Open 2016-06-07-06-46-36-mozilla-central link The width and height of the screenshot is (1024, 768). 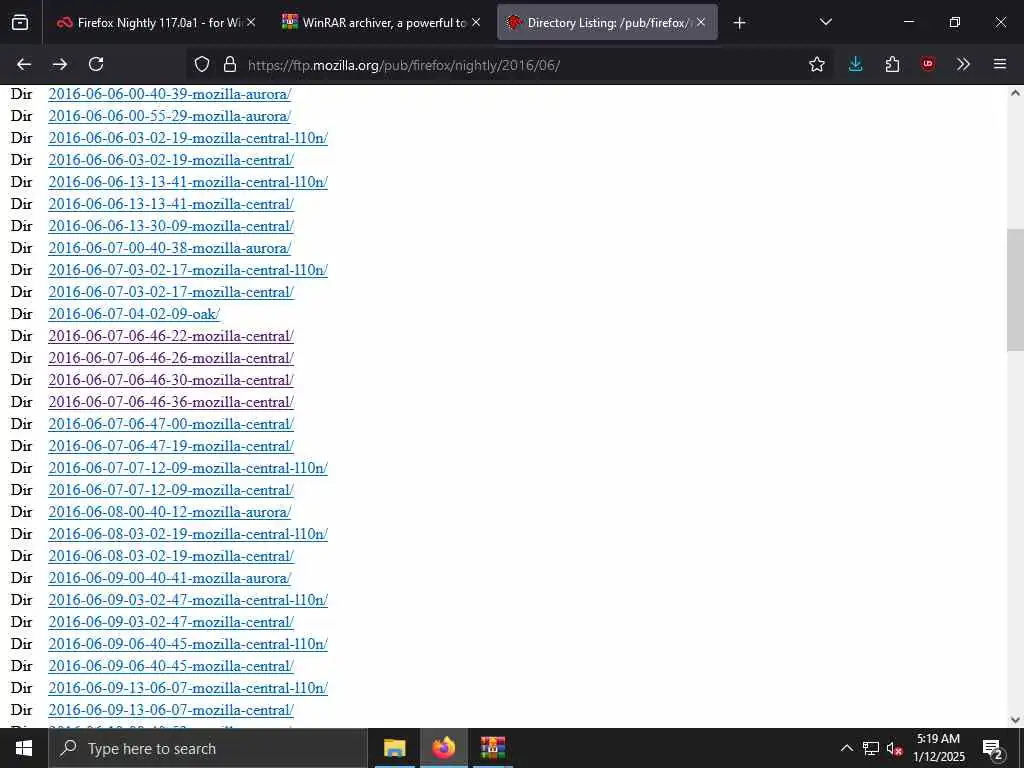pos(171,402)
